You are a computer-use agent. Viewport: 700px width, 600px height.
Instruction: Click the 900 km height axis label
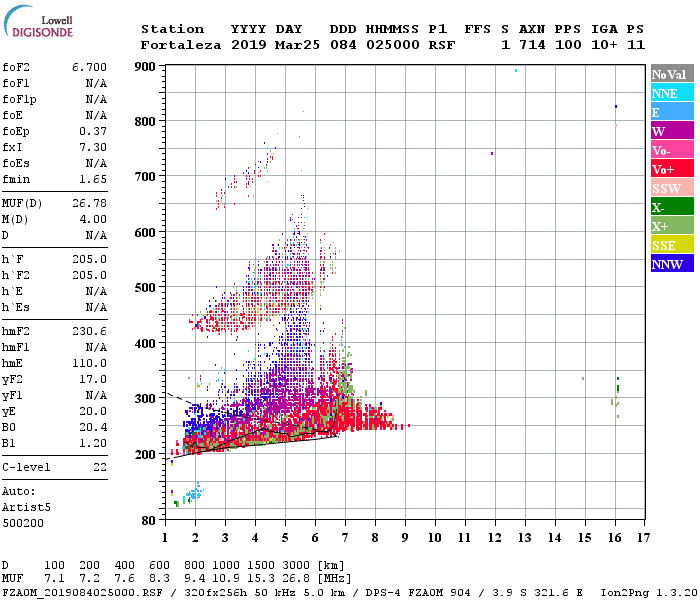tap(145, 67)
